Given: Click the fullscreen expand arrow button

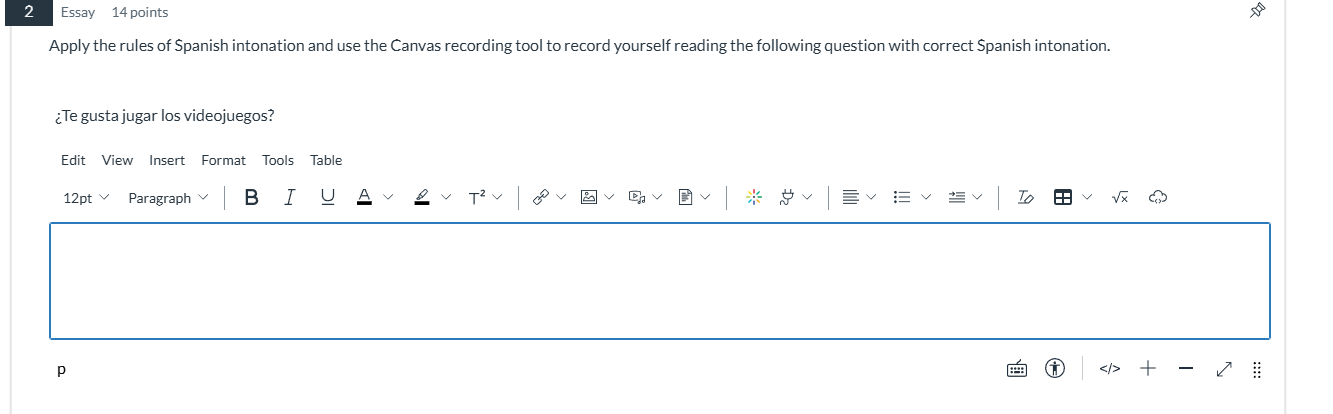Looking at the screenshot, I should [1223, 369].
